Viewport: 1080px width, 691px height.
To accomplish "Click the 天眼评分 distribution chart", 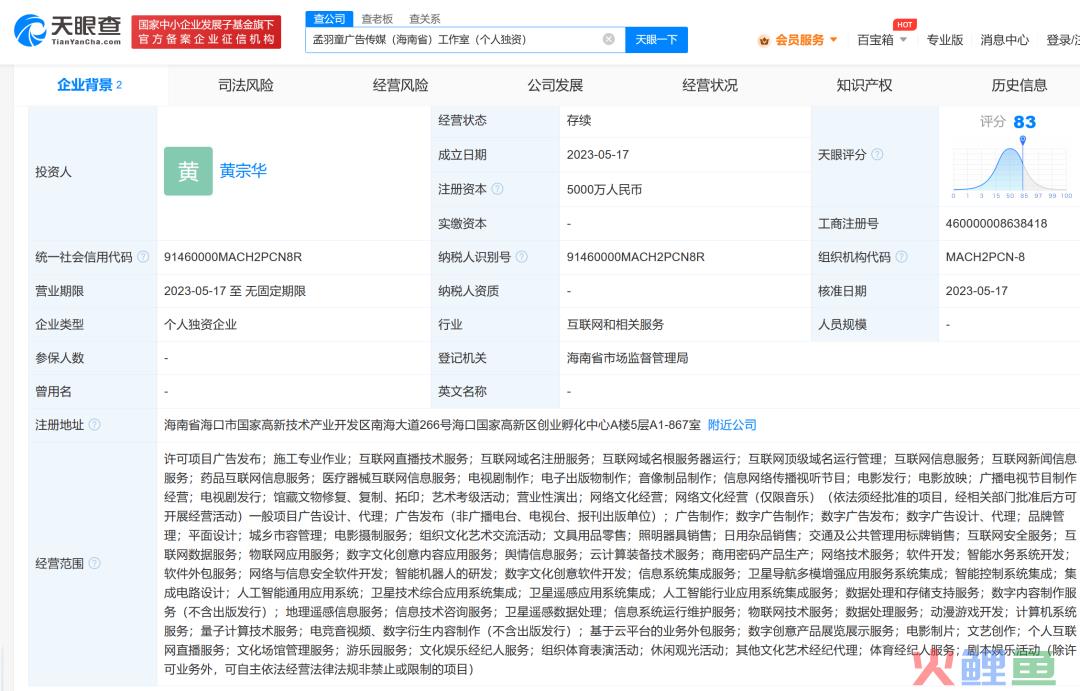I will 1012,169.
